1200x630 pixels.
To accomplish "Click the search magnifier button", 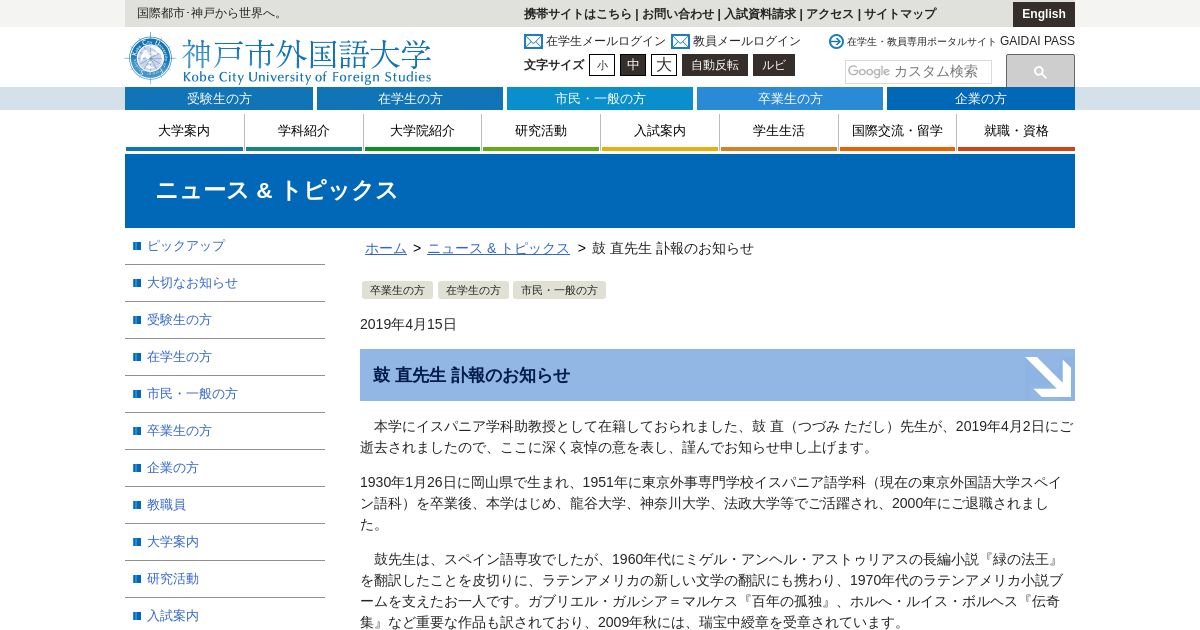I will tap(1040, 71).
